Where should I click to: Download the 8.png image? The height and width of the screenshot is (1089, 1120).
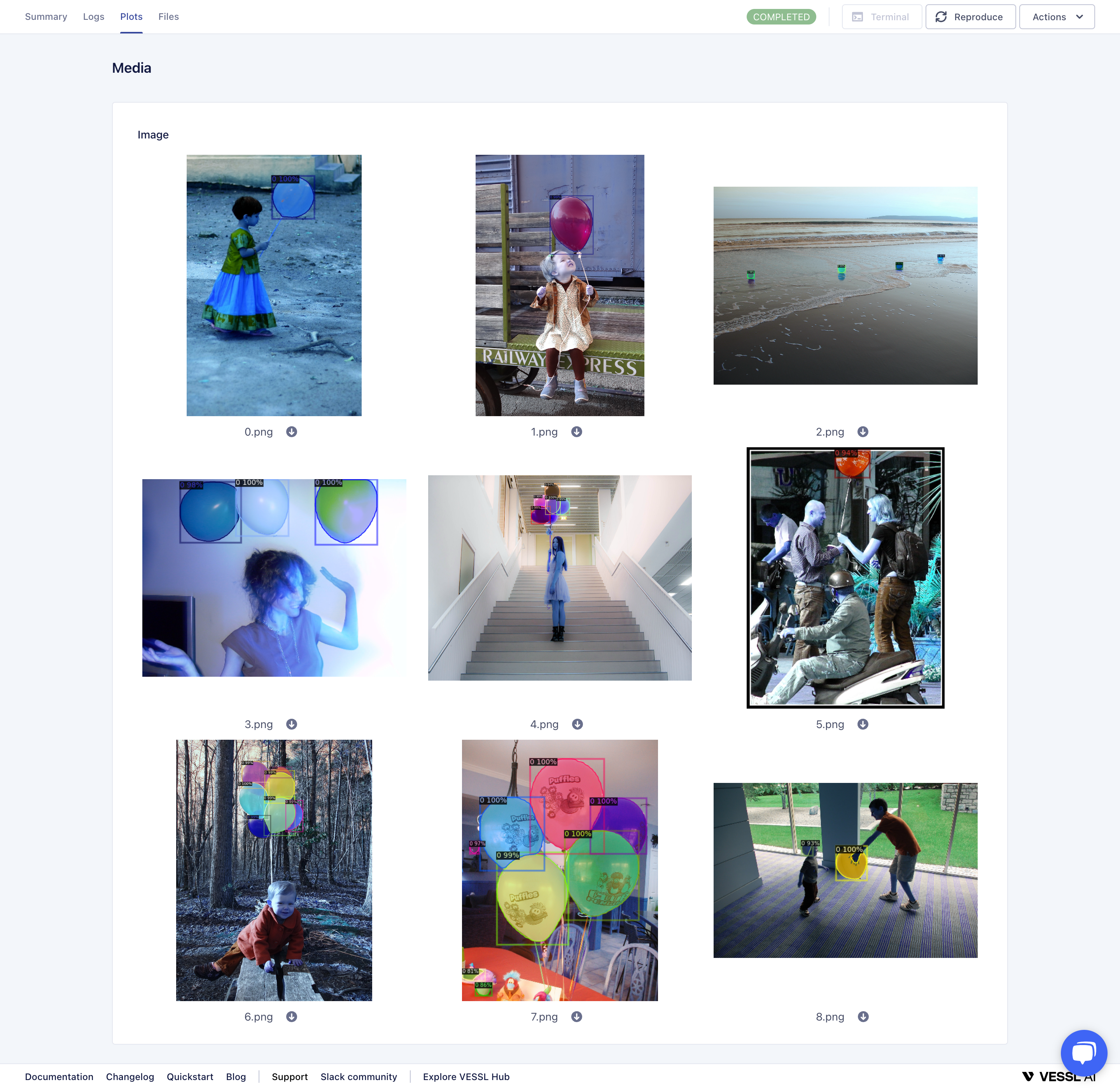[x=863, y=1016]
